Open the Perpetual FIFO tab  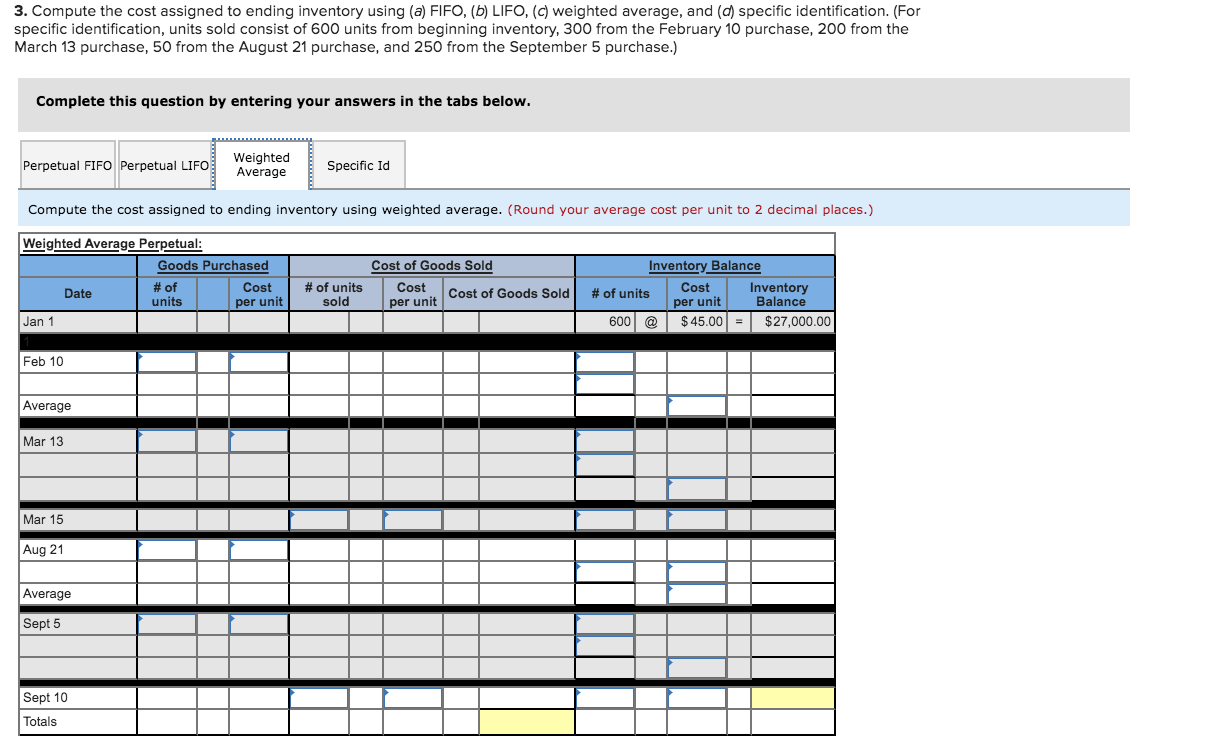67,165
